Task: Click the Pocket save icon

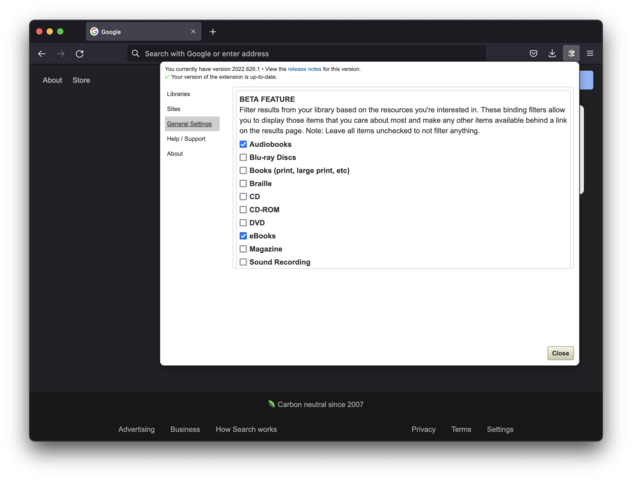Action: (533, 54)
